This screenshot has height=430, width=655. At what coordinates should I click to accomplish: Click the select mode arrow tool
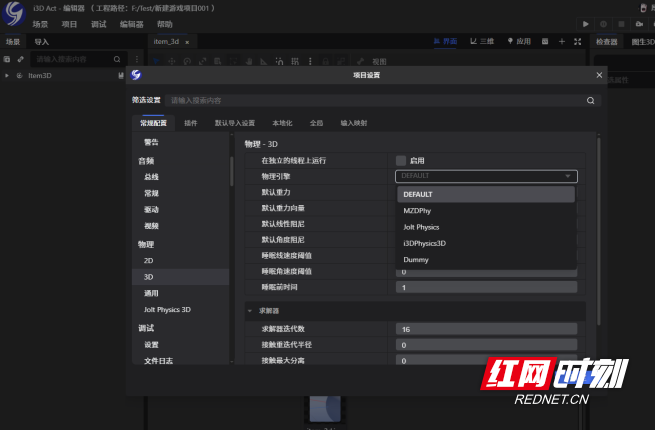(x=156, y=61)
